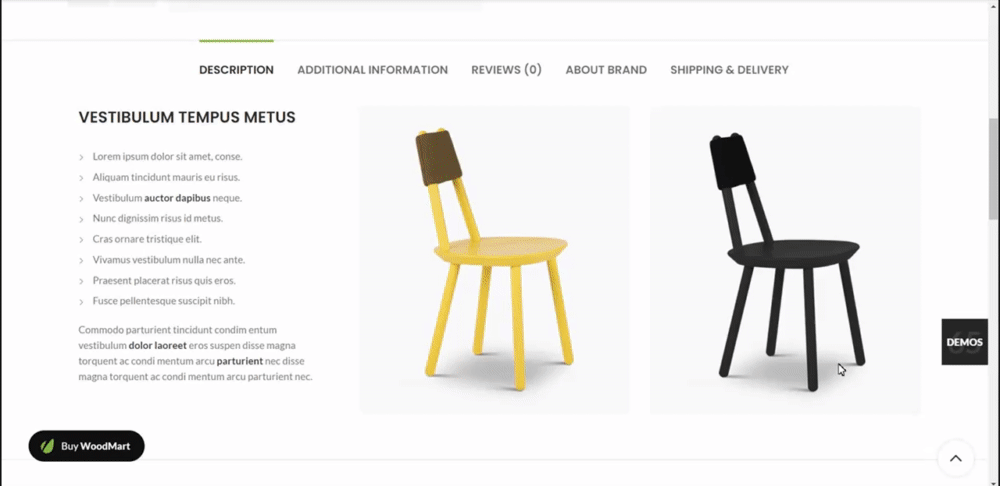The height and width of the screenshot is (486, 1000).
Task: Click the 'Vestibulum Tempus Metus' heading
Action: tap(187, 117)
